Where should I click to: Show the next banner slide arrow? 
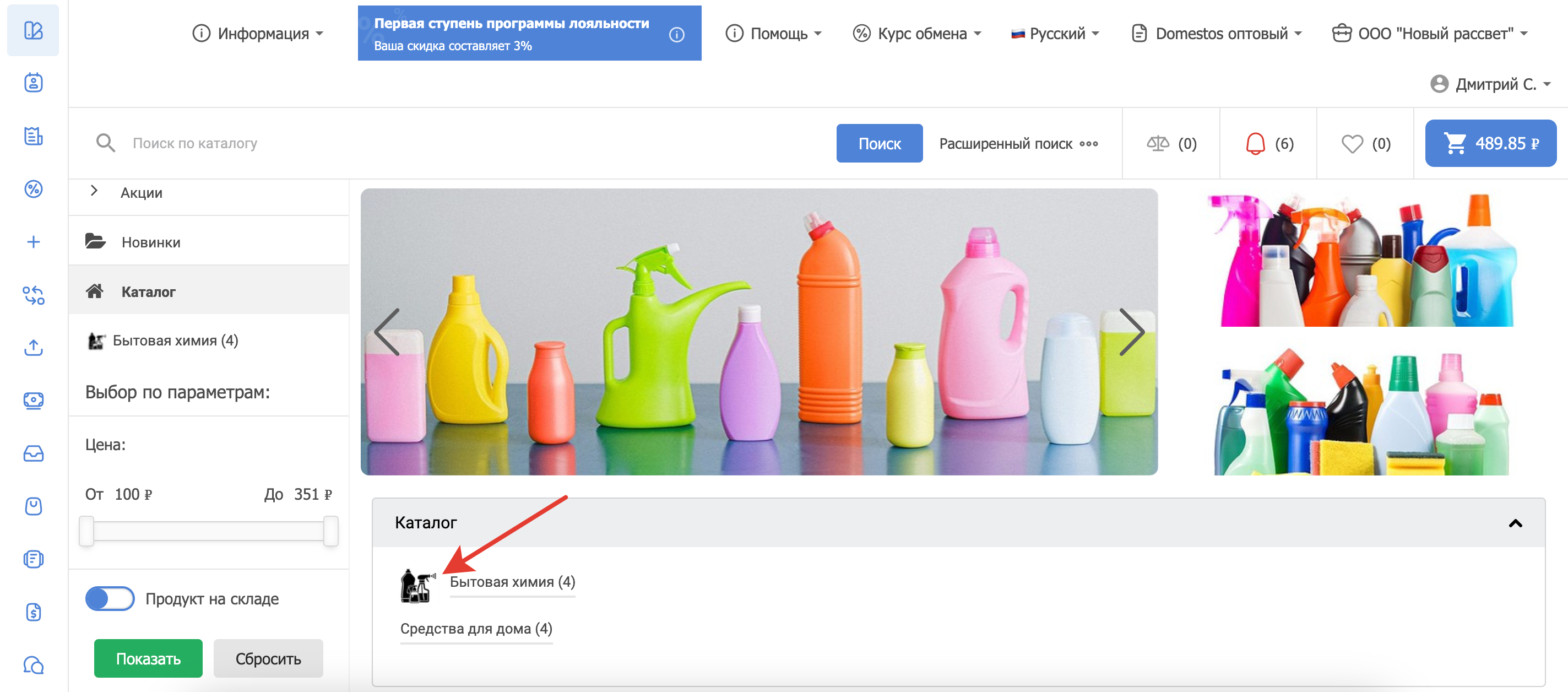[x=1131, y=332]
